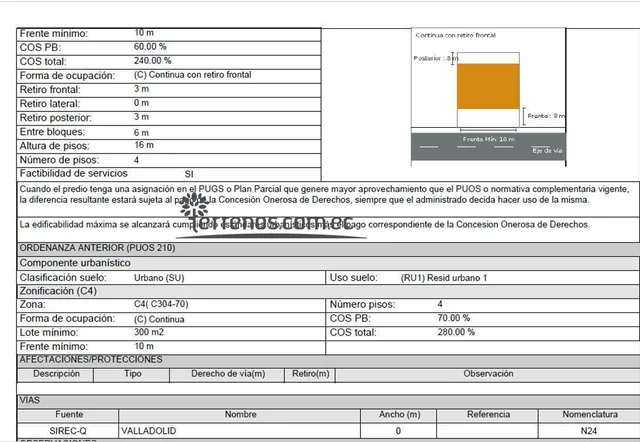Click the 'Tipo' column header
640x442 pixels.
tap(133, 374)
